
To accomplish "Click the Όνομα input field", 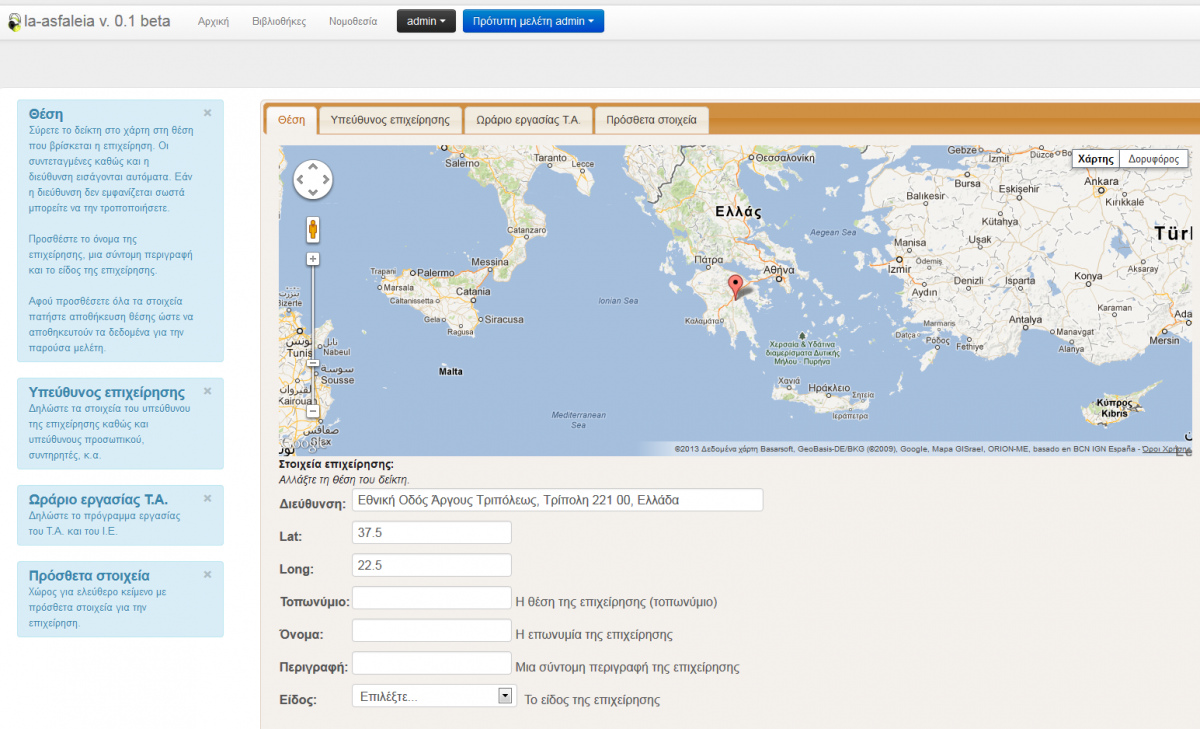I will [432, 631].
